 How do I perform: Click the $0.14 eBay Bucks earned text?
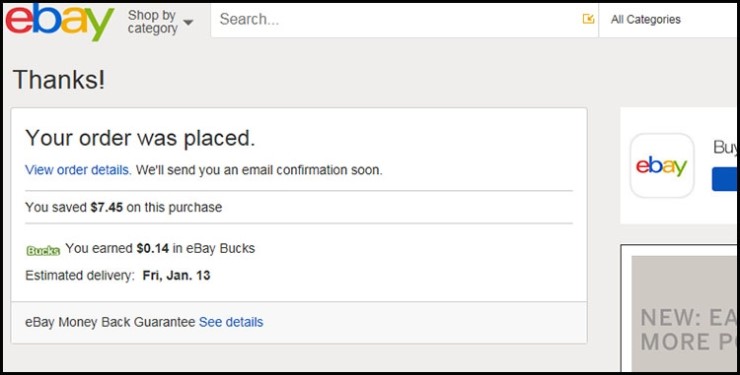coord(152,249)
